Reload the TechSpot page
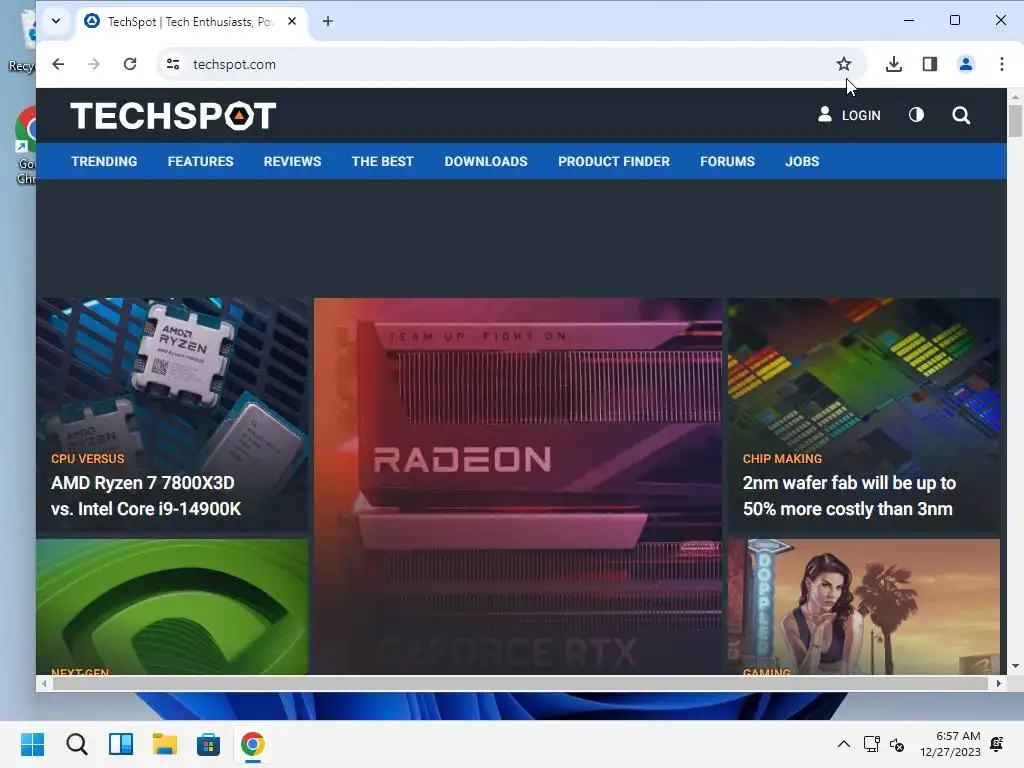Image resolution: width=1024 pixels, height=768 pixels. pos(130,64)
